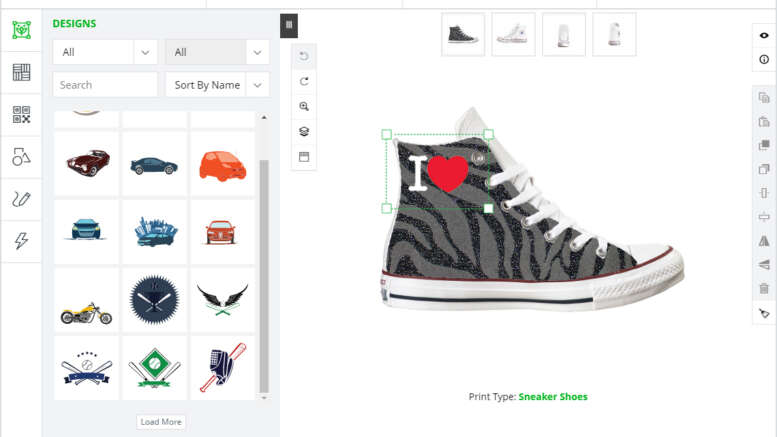Select the third sneaker view thumbnail

[x=564, y=35]
